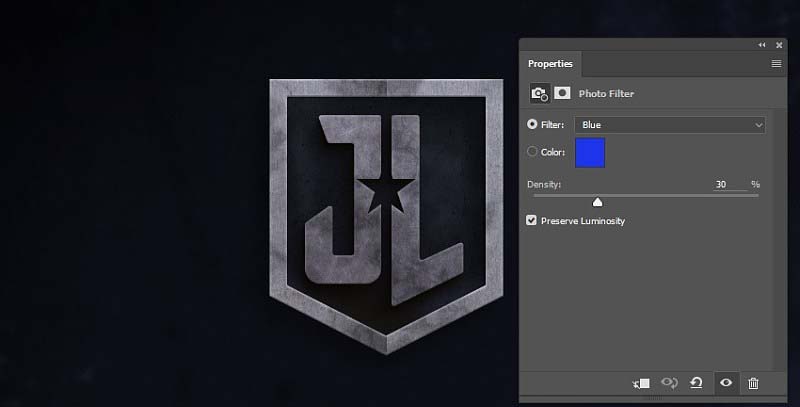Toggle adjustment layer visibility eye
This screenshot has width=800, height=407.
click(726, 383)
